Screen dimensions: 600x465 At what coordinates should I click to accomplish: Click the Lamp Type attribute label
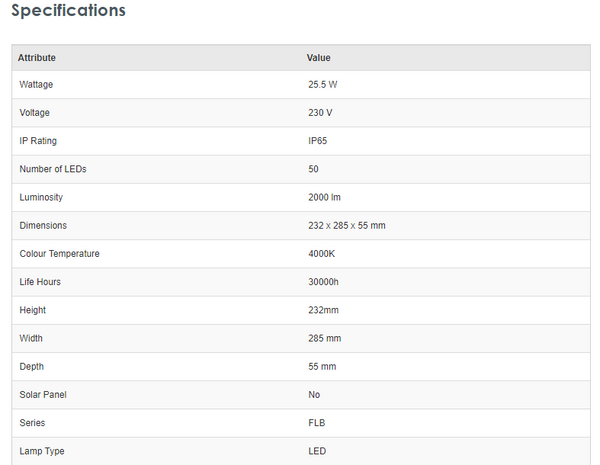42,451
